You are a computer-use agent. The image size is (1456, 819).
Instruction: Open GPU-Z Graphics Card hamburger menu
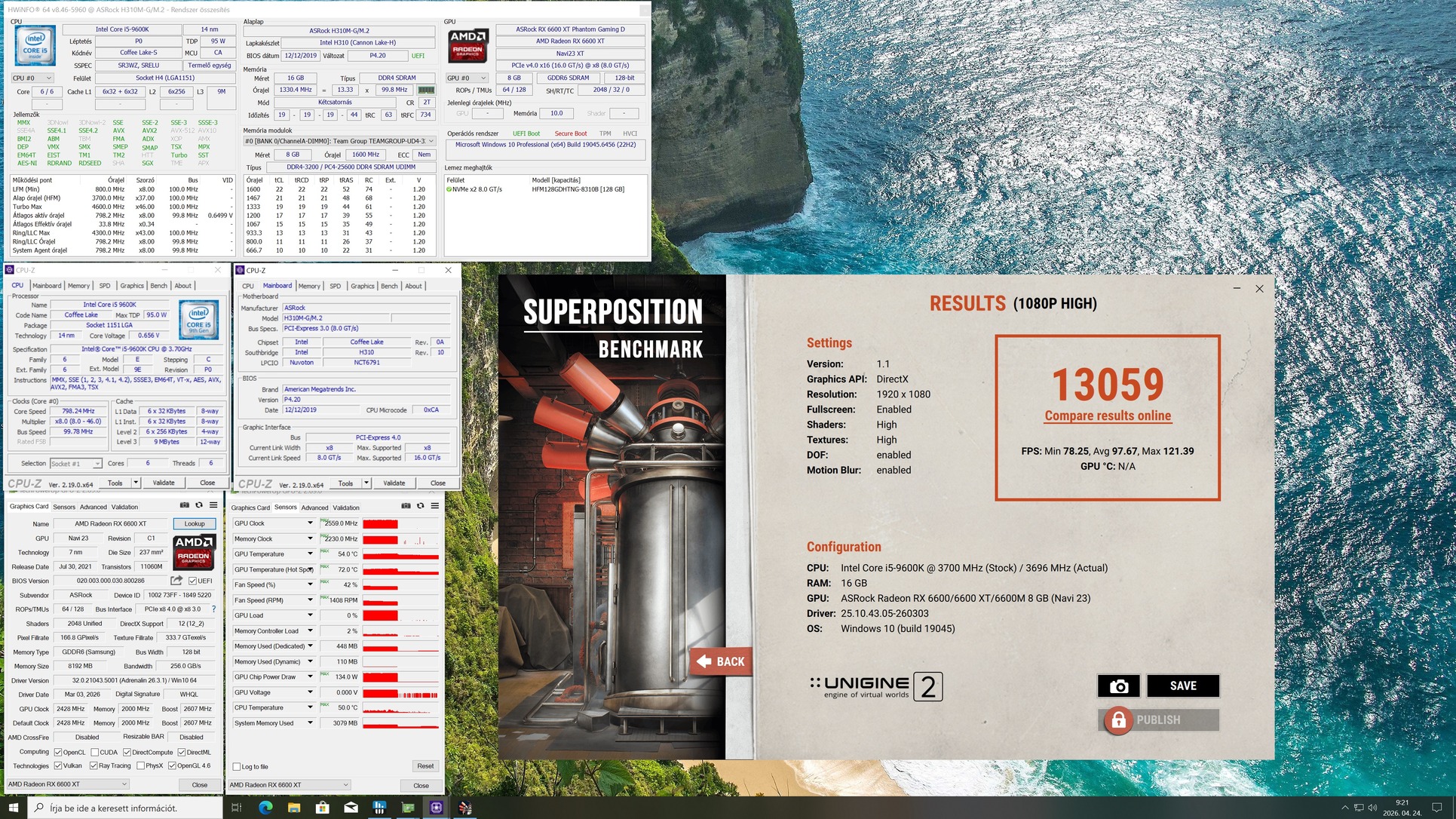(213, 505)
